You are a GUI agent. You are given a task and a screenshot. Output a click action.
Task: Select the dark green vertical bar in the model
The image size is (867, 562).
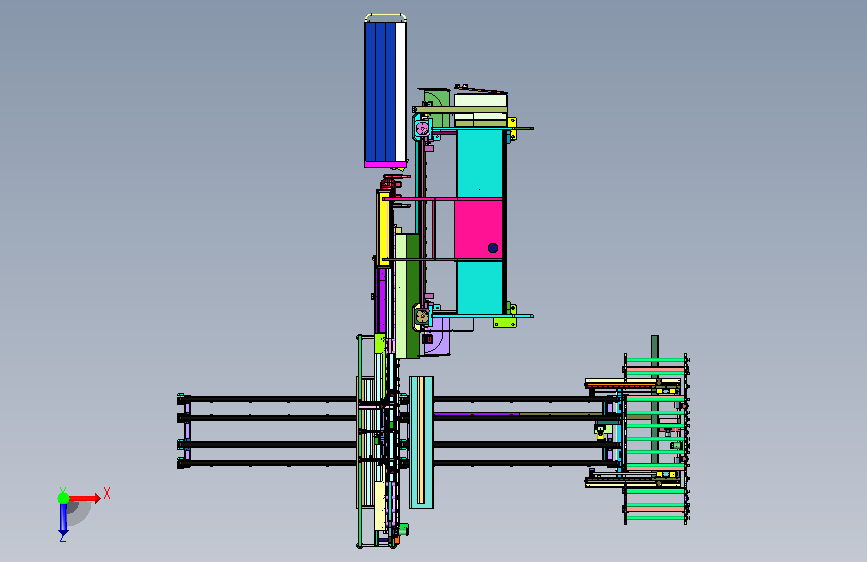[x=412, y=296]
